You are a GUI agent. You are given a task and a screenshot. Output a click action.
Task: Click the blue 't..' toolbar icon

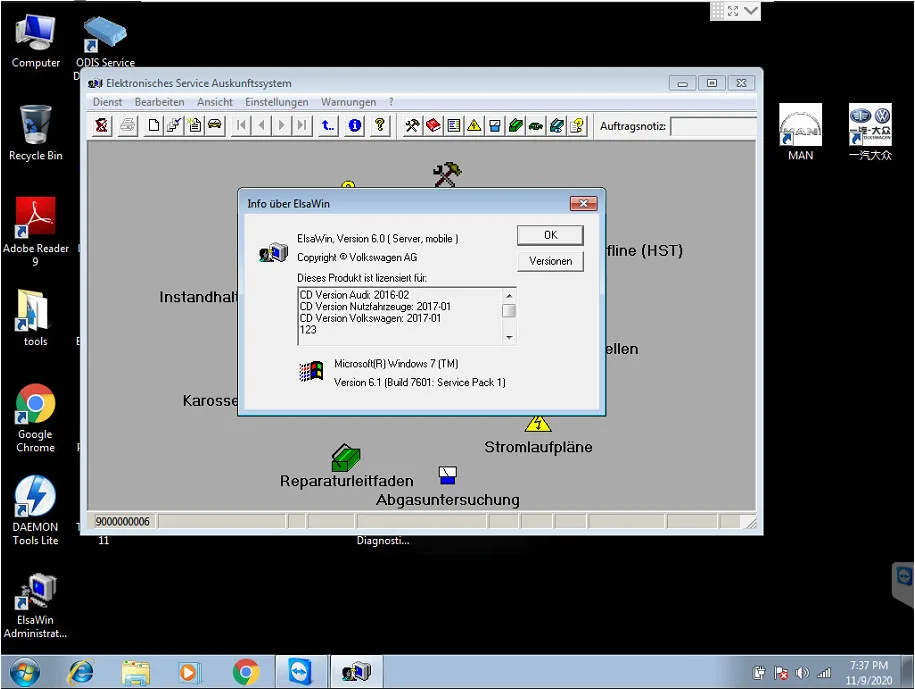328,125
